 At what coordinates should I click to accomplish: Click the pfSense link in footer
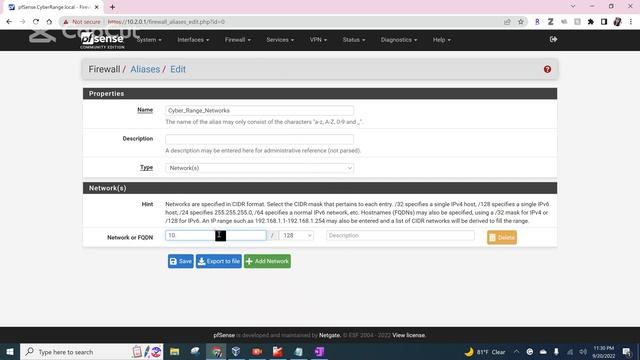(224, 335)
